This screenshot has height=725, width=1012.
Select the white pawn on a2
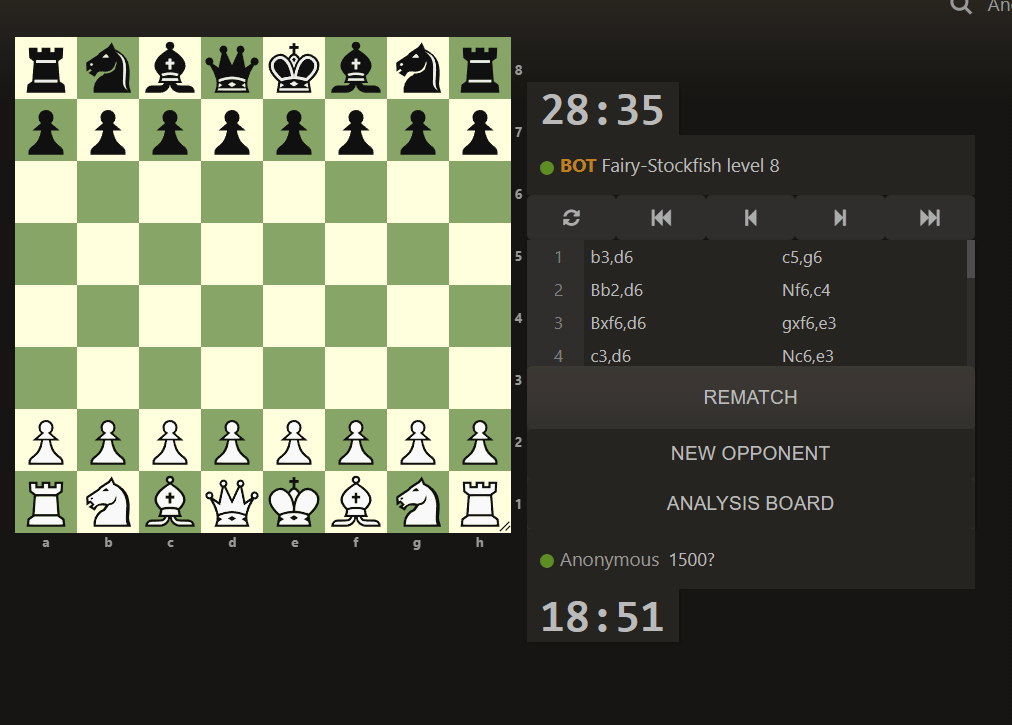point(46,440)
